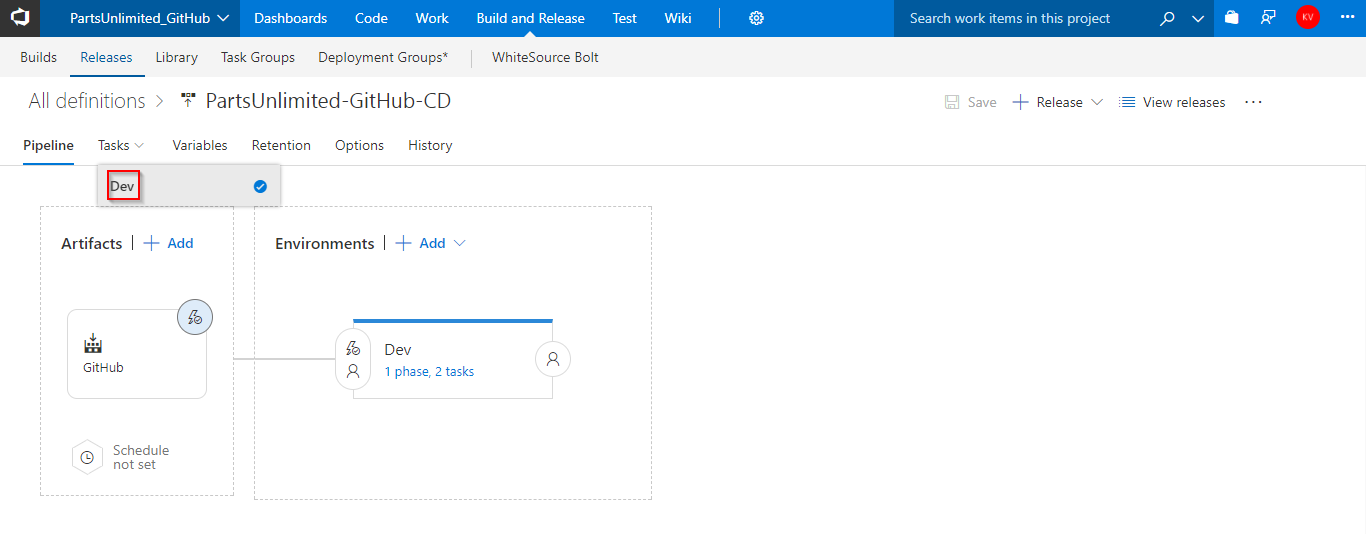Go to the Library sub-tab
This screenshot has width=1366, height=534.
click(177, 57)
